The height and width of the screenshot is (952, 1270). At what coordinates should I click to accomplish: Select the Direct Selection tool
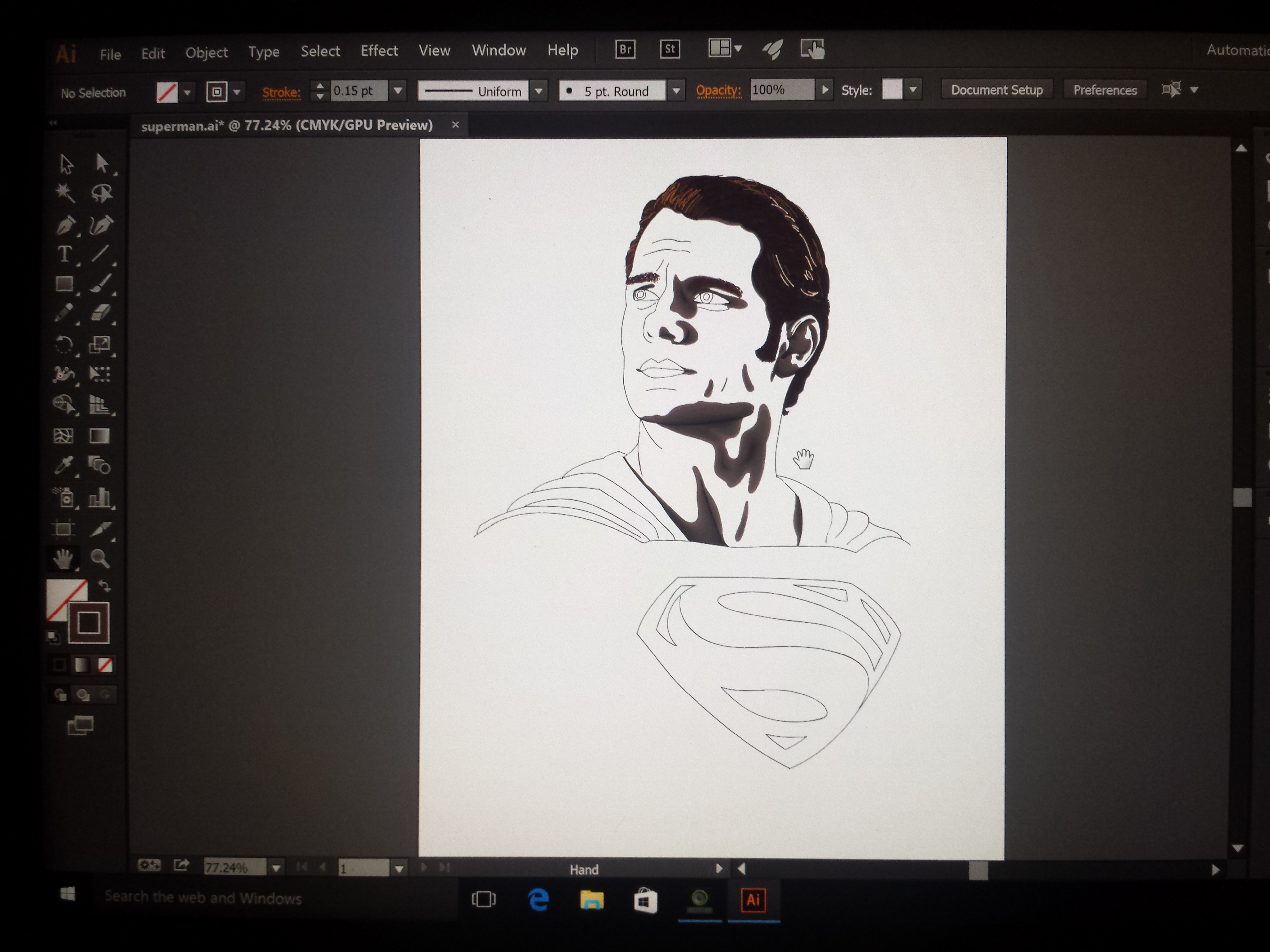pos(102,164)
